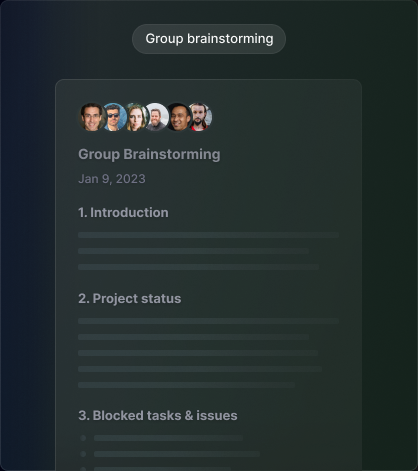Select the first avatar, smiling dark-haired man
The height and width of the screenshot is (471, 418).
(x=91, y=117)
